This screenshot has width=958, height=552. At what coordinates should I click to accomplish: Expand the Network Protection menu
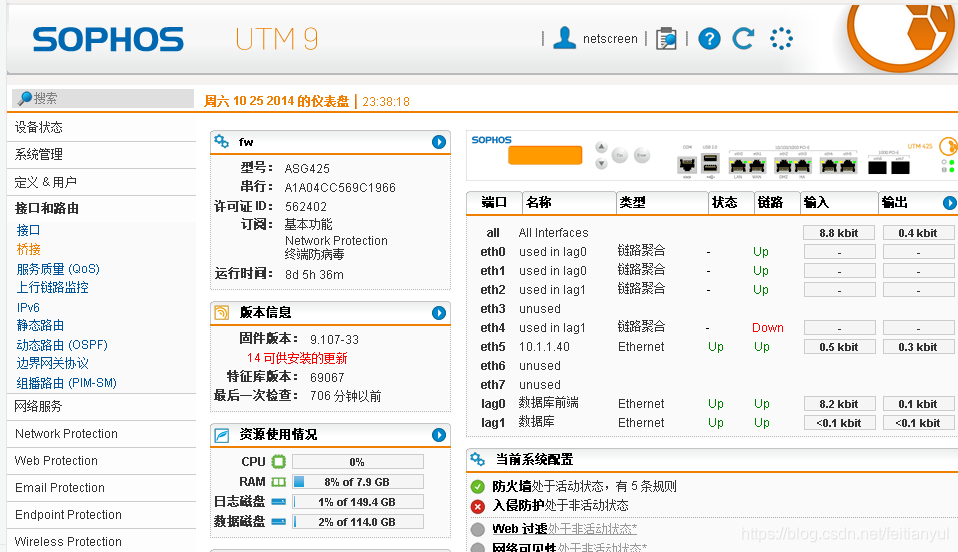coord(101,433)
